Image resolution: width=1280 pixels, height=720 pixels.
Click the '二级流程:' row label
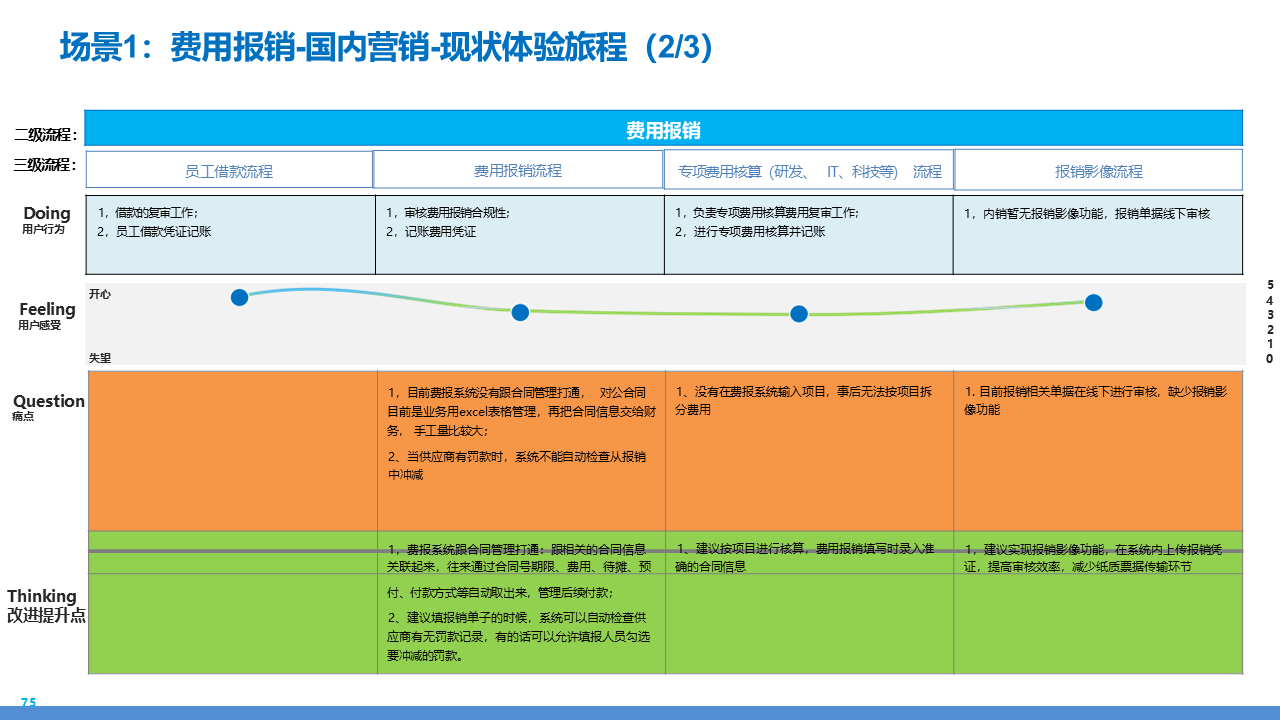(45, 135)
